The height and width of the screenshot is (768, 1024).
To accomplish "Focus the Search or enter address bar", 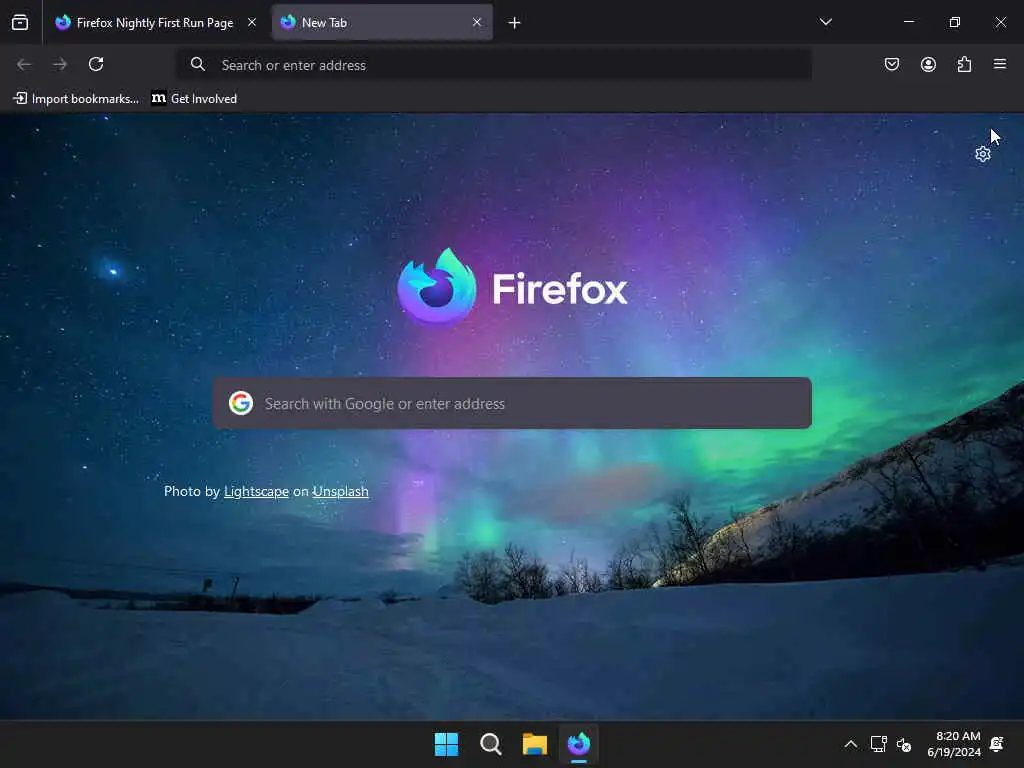I will pyautogui.click(x=494, y=65).
